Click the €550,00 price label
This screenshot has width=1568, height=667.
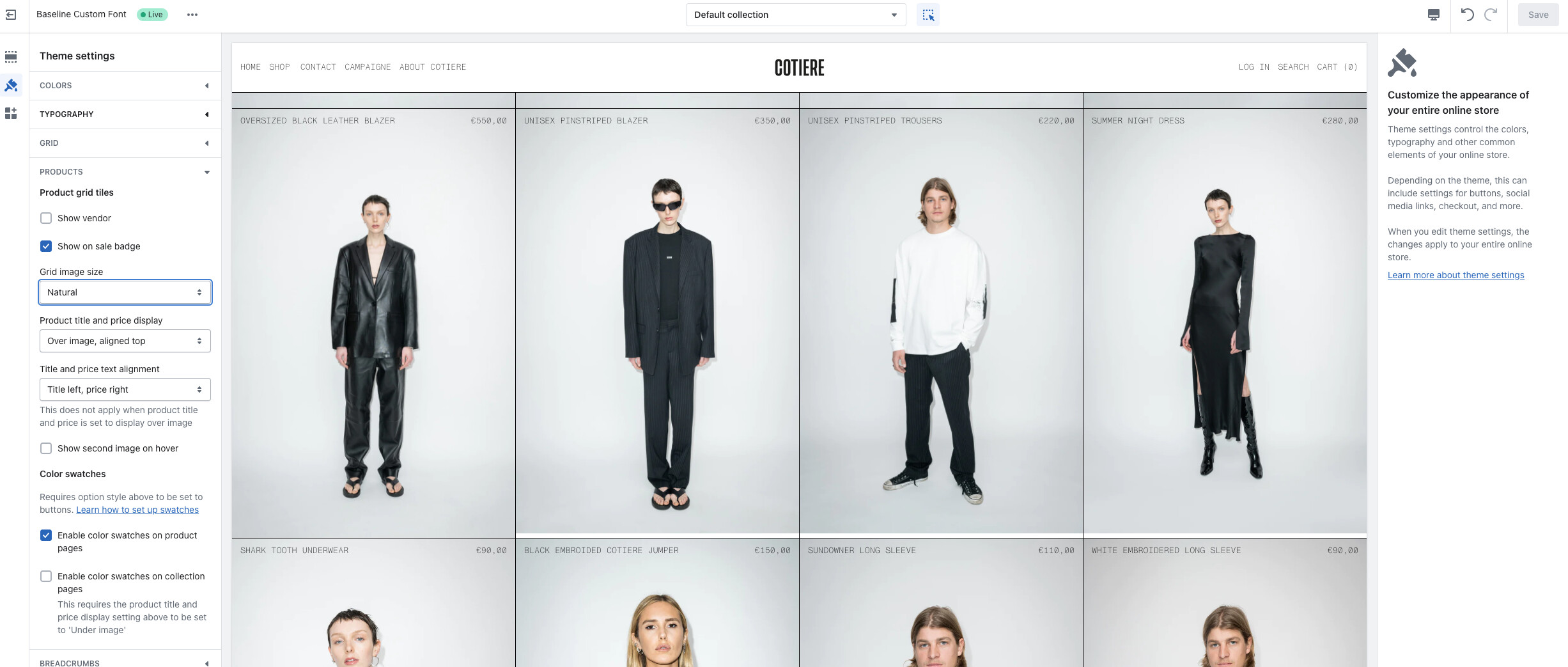489,121
